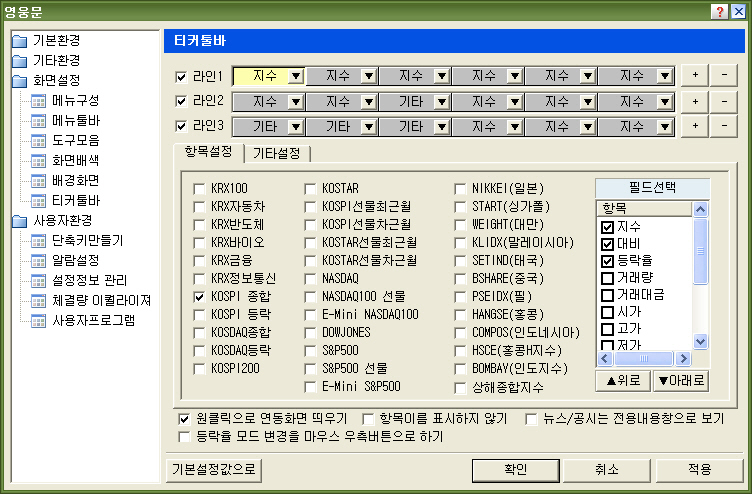The image size is (752, 494).
Task: Click minus button for 라인3
Action: pos(723,126)
